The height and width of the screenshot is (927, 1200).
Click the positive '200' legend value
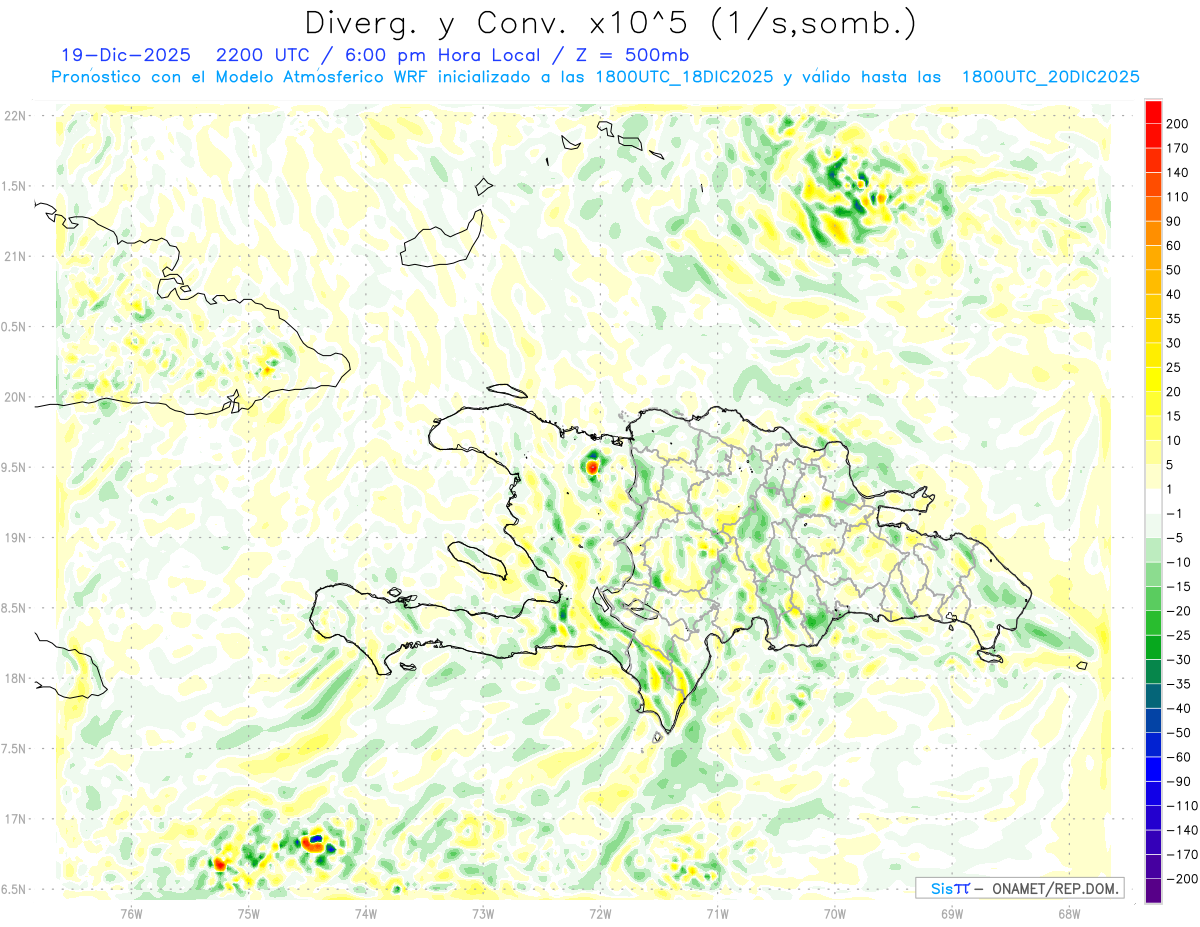point(1177,124)
